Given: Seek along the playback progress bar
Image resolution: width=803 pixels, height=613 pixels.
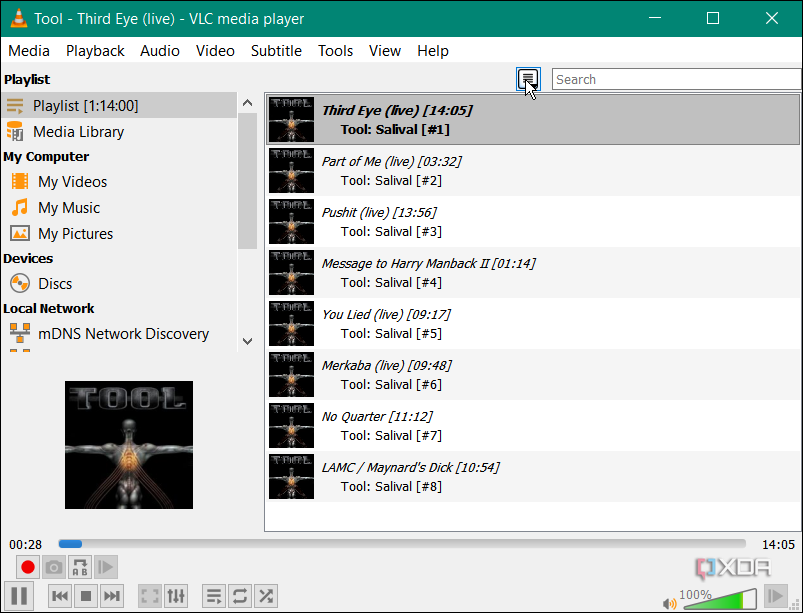Looking at the screenshot, I should [x=402, y=544].
